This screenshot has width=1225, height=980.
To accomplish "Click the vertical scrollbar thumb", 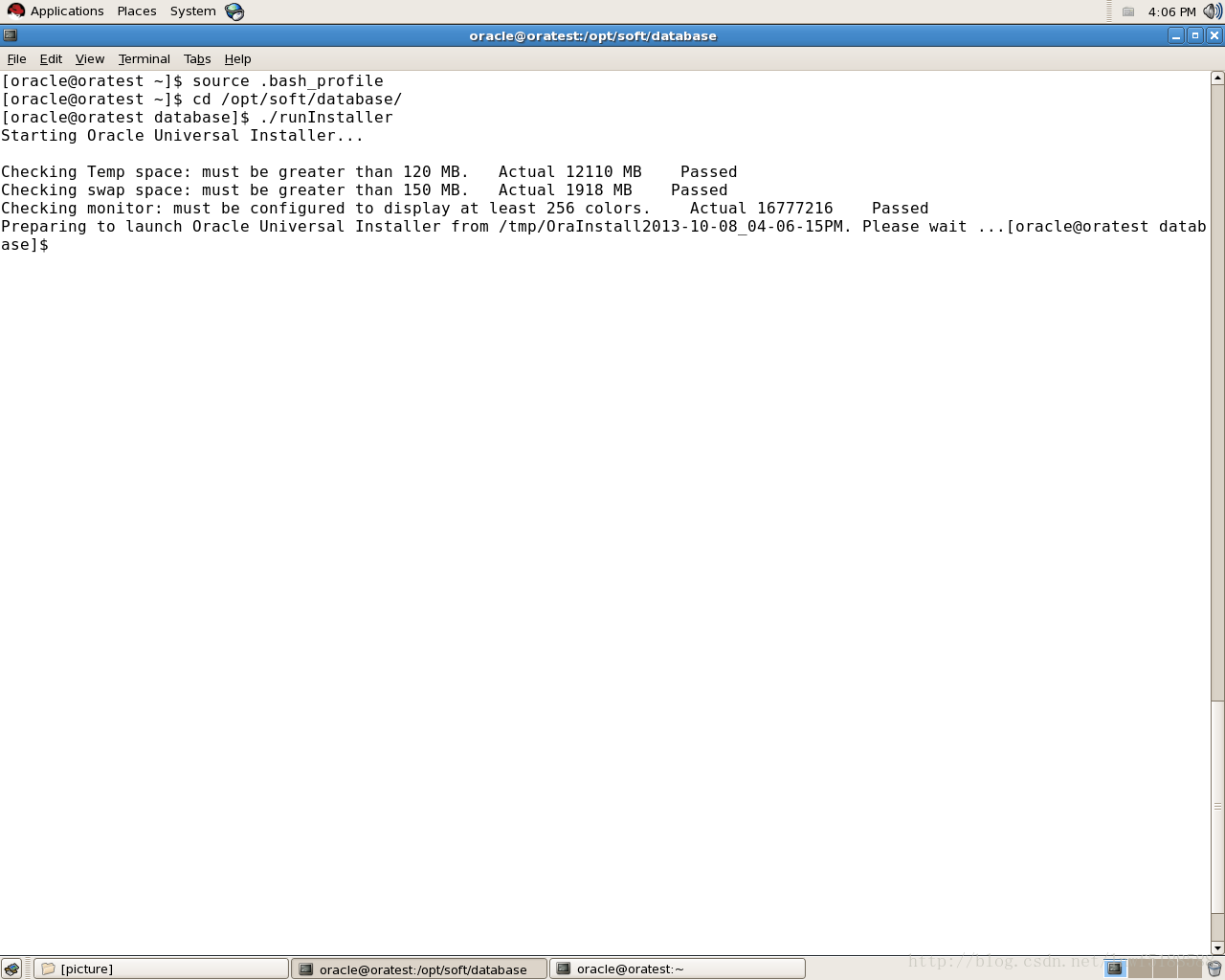I will [1217, 807].
